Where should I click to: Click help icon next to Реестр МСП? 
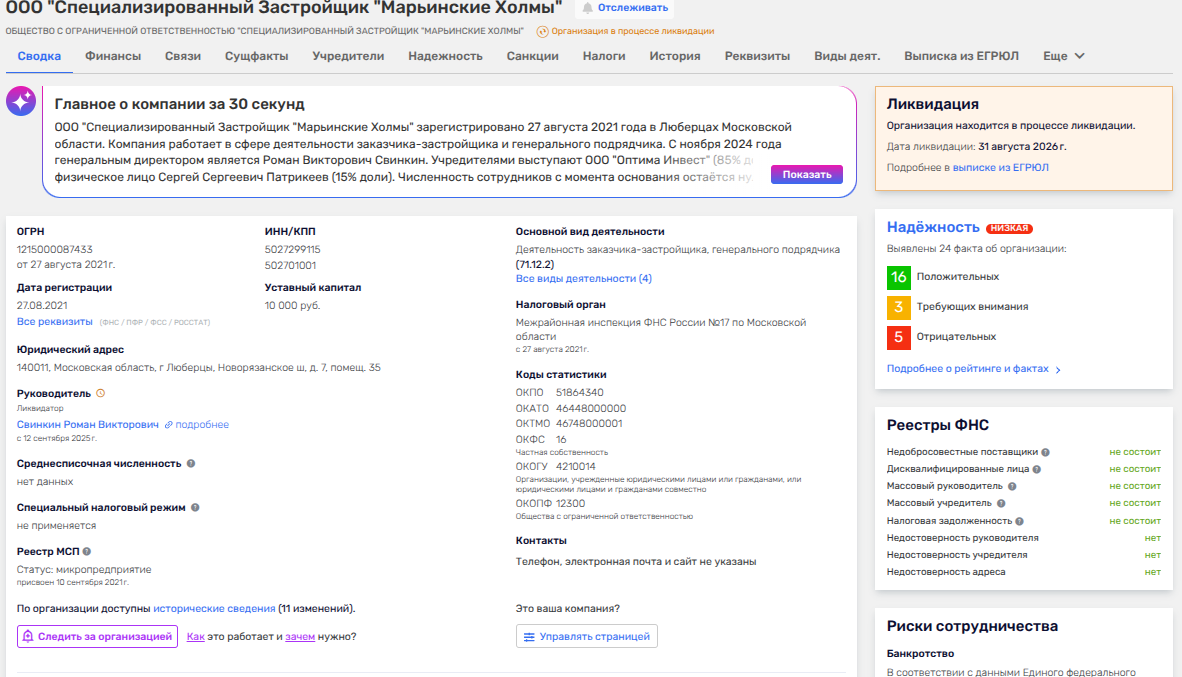pos(87,551)
